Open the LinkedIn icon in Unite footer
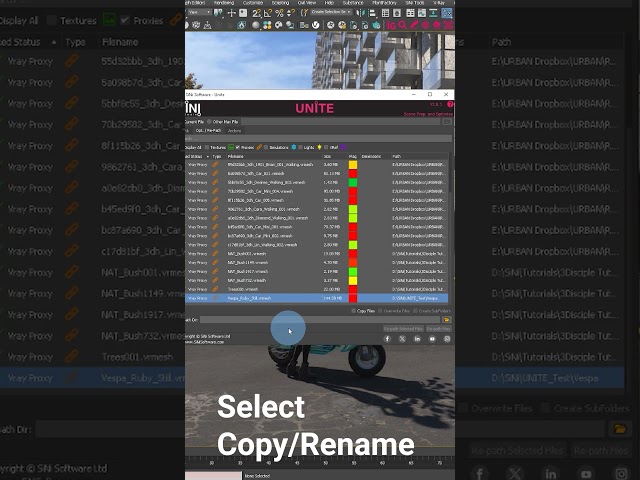 (x=417, y=339)
